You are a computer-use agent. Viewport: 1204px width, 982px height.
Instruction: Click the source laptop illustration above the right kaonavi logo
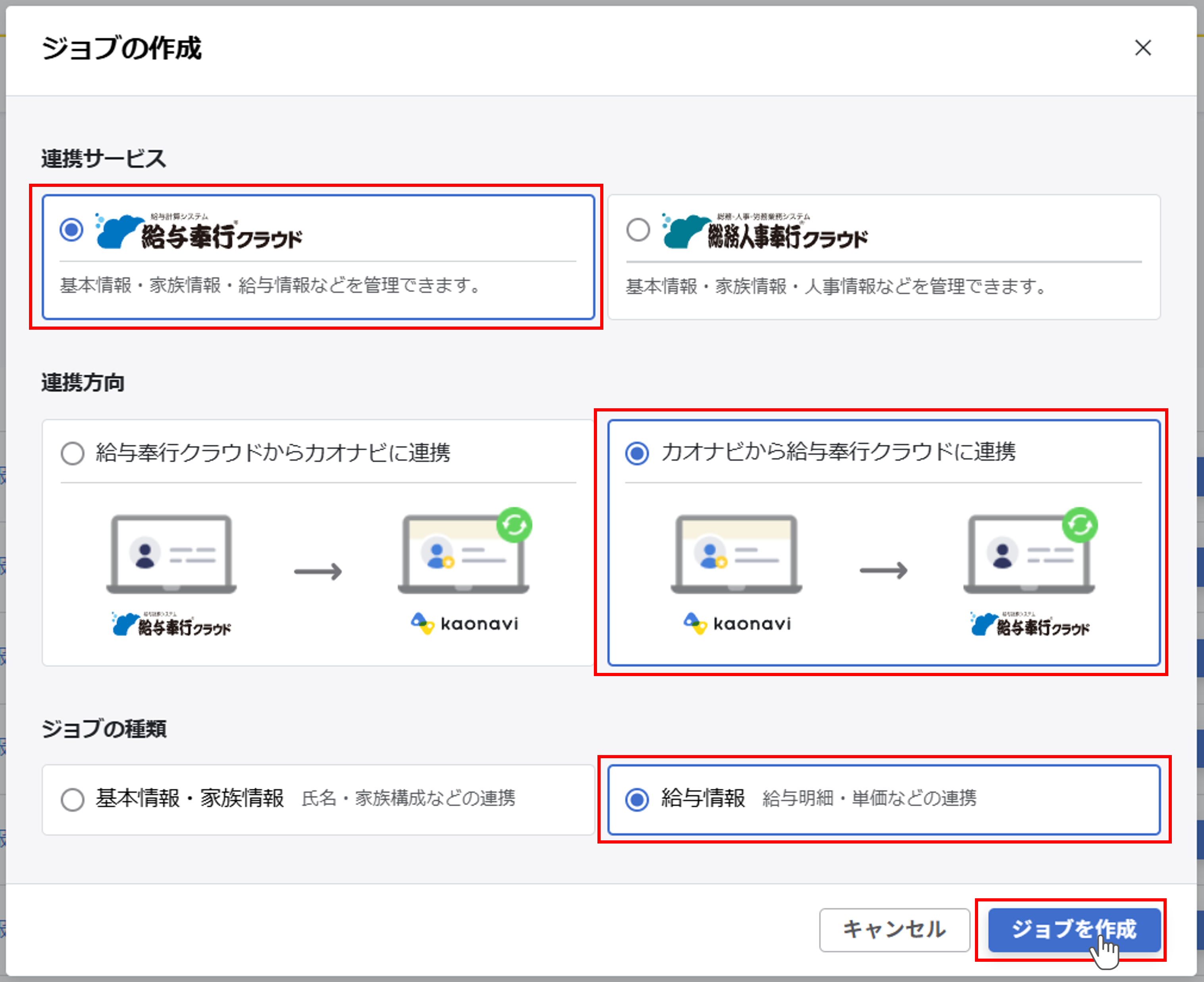(x=736, y=554)
